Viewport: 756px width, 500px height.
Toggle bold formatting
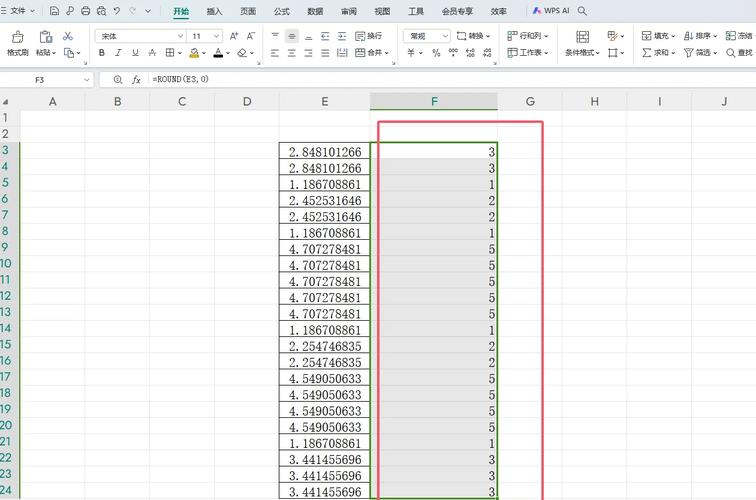(102, 53)
